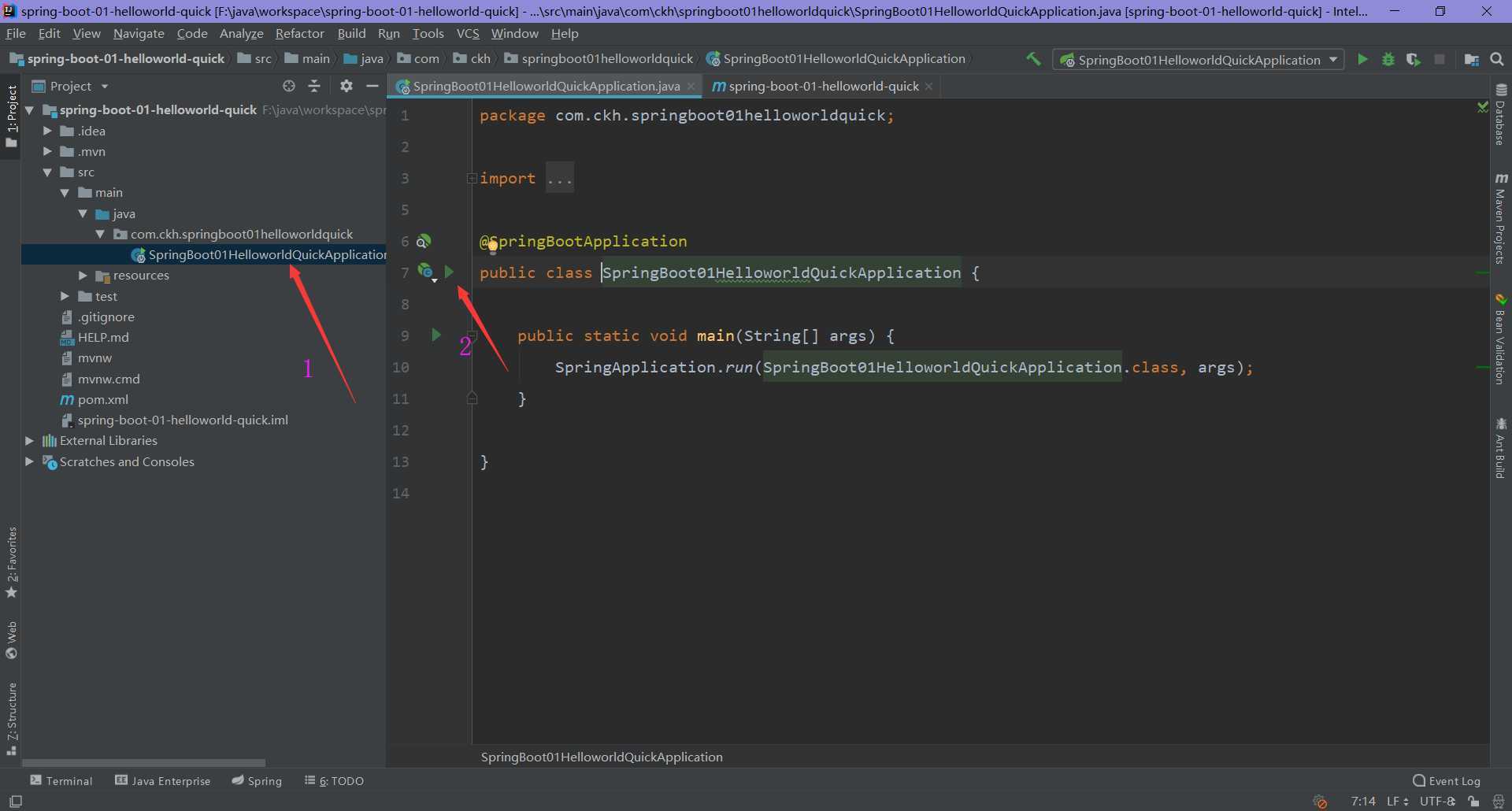Open the Analyze menu
Image resolution: width=1512 pixels, height=811 pixels.
[x=241, y=34]
